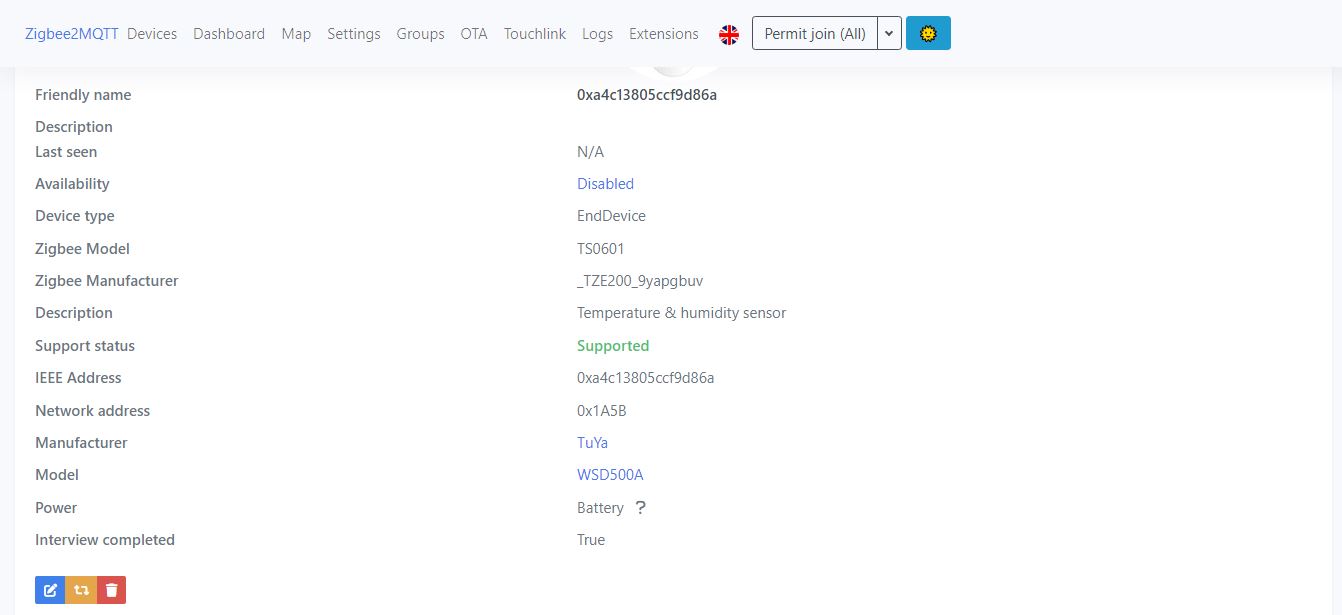Open the Permit join dropdown arrow
Viewport: 1342px width, 615px height.
click(889, 33)
